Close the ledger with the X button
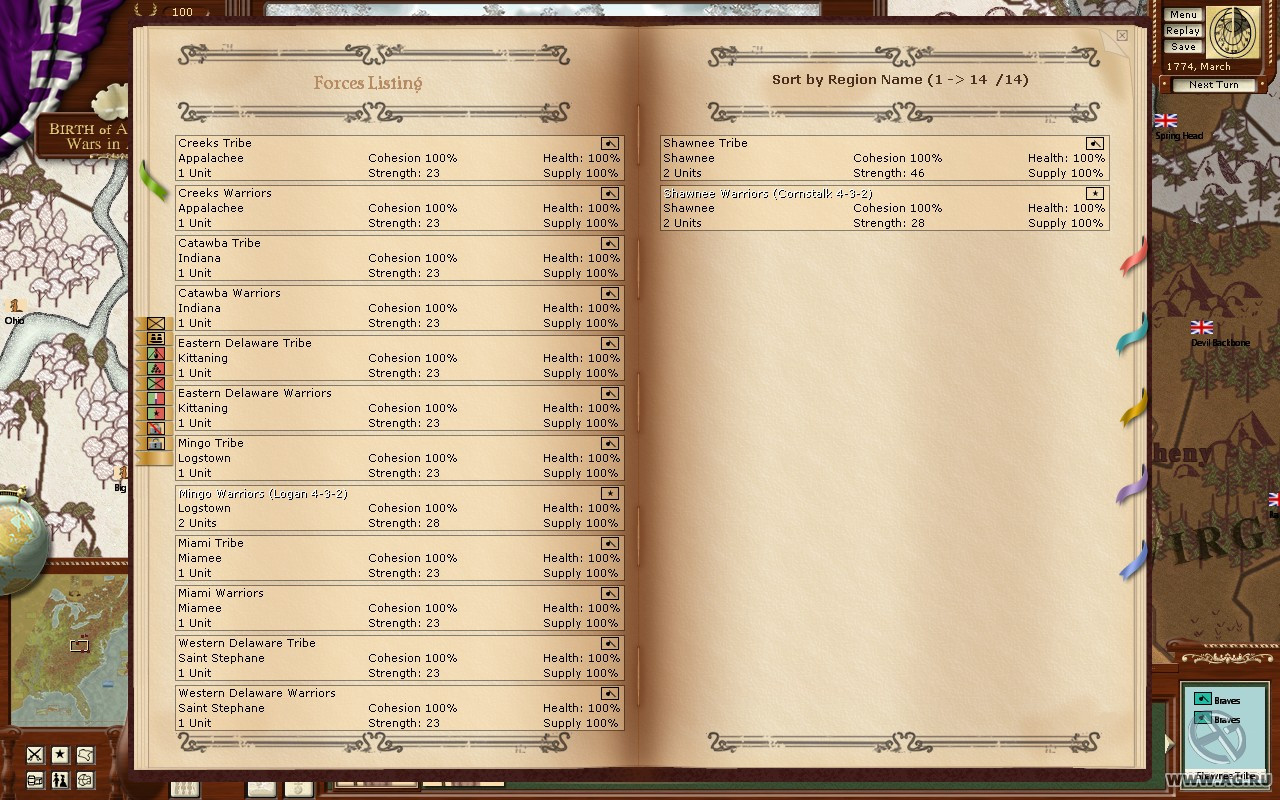This screenshot has height=800, width=1280. click(x=1122, y=35)
